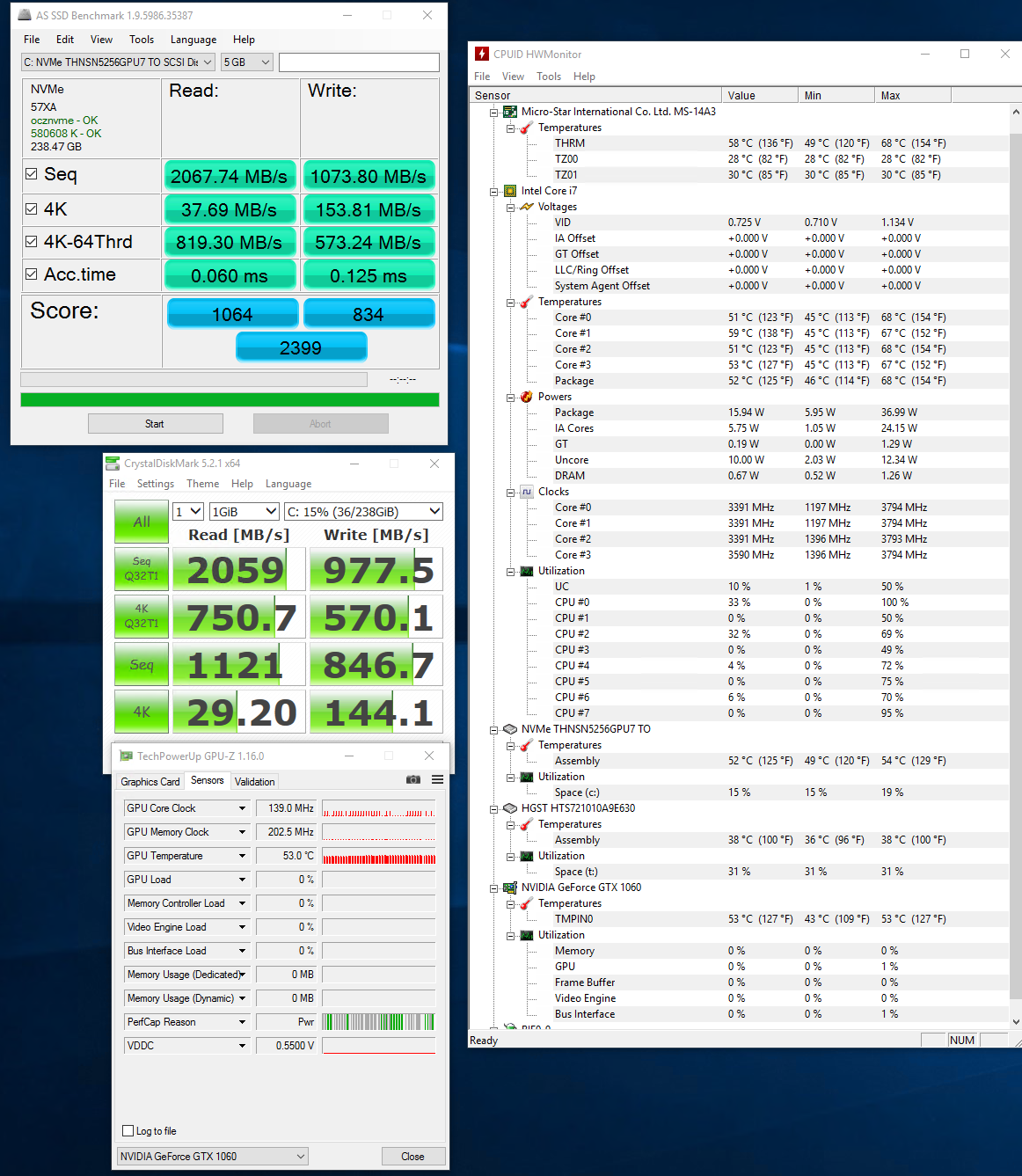Run the Seq Q32T1 test
This screenshot has width=1022, height=1176.
142,569
